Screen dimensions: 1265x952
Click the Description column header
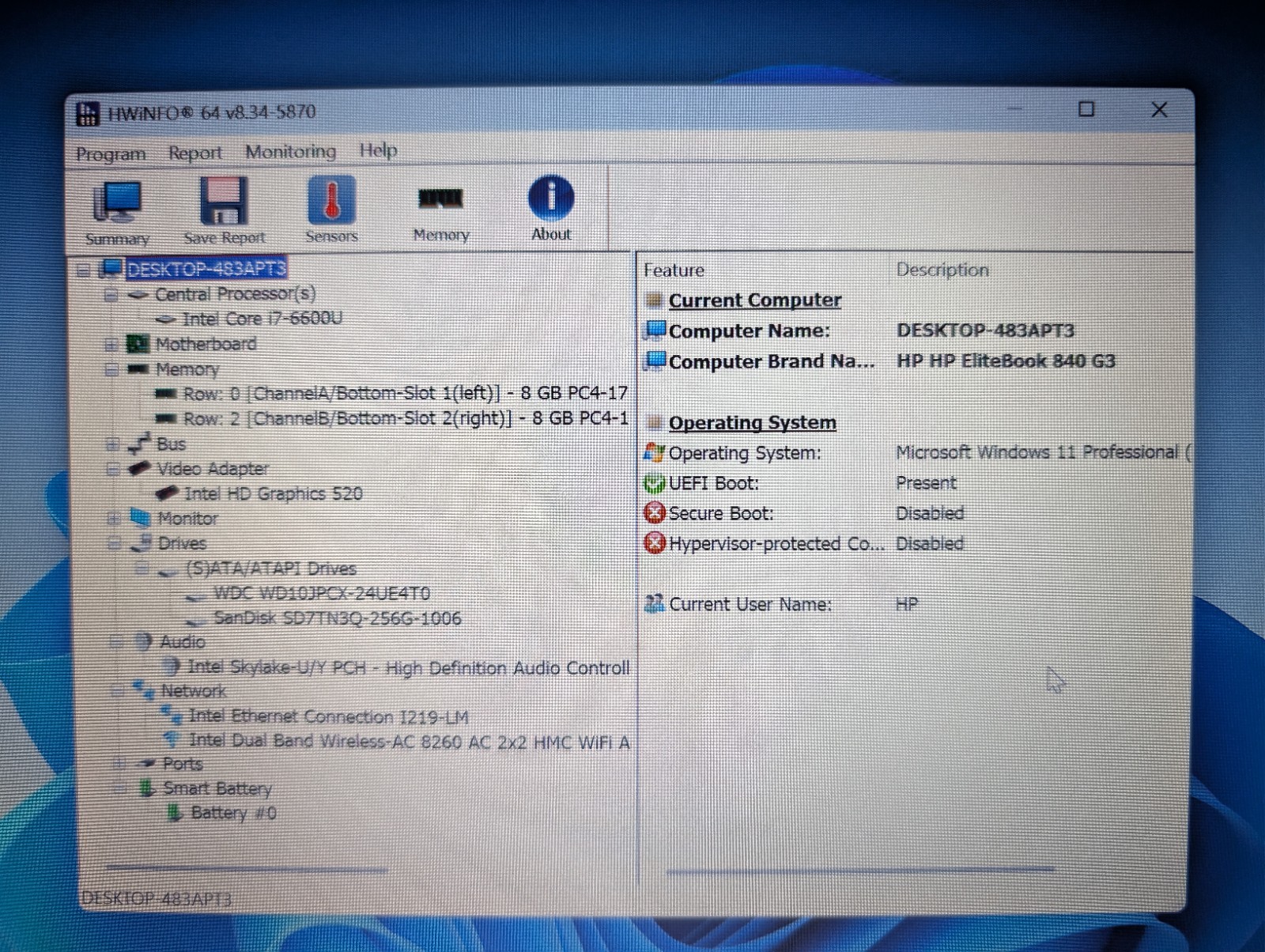pyautogui.click(x=942, y=270)
